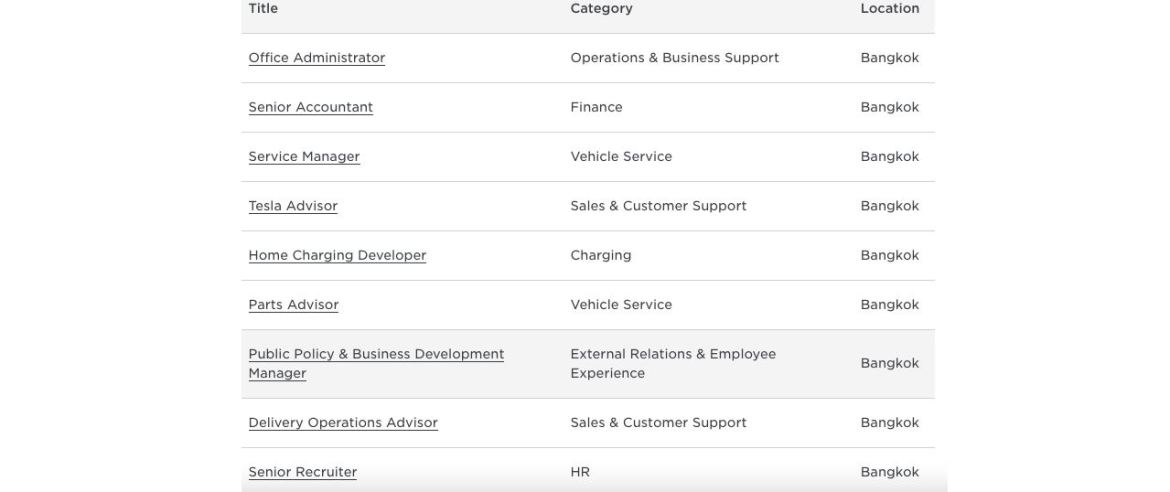Viewport: 1170px width, 492px height.
Task: View the Delivery Operations Advisor role
Action: pyautogui.click(x=343, y=423)
